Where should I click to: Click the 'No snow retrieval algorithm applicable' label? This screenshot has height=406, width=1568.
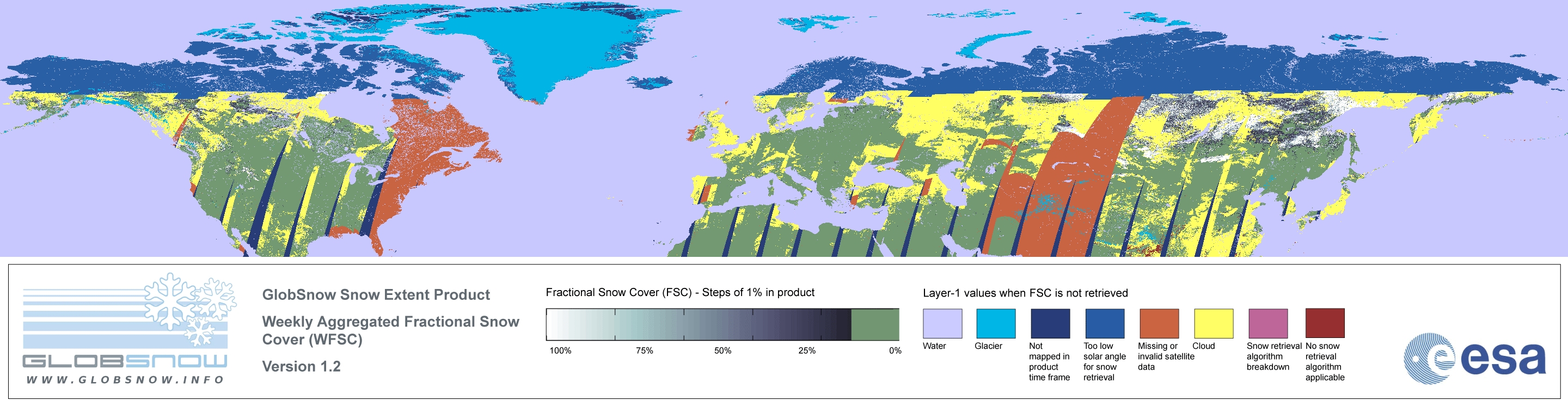[x=1325, y=361]
